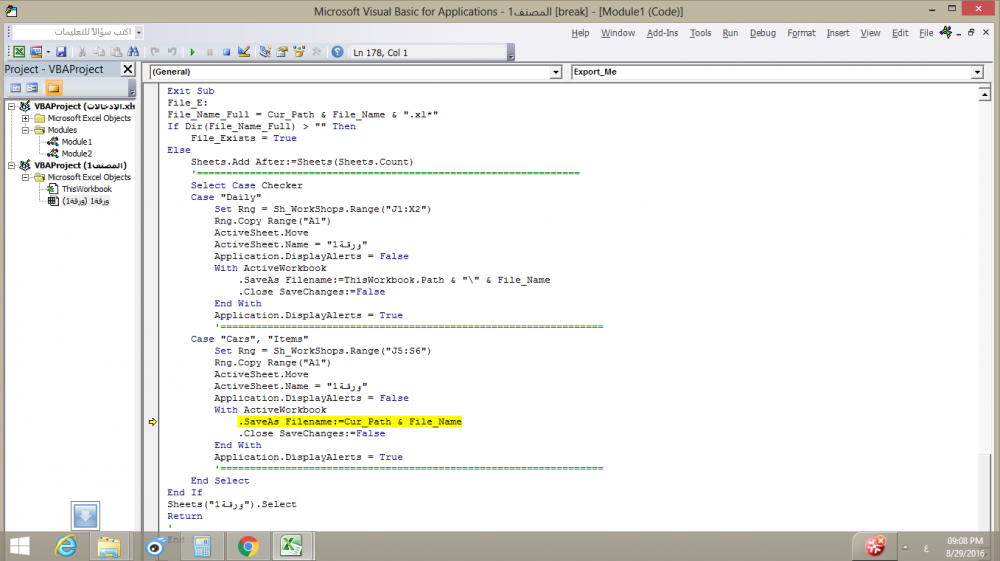Open Object Browser toolbar icon
The image size is (1000, 561).
(x=299, y=52)
